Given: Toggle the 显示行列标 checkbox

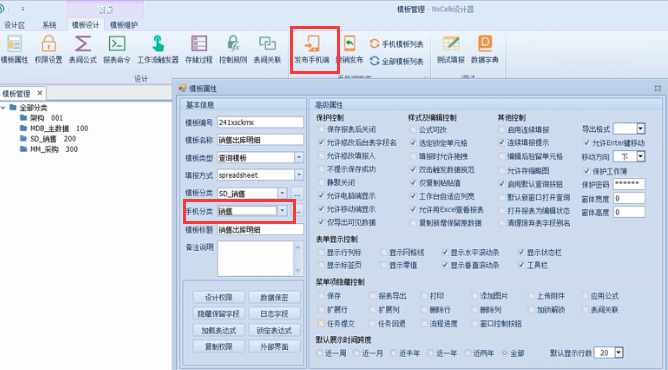Looking at the screenshot, I should coord(321,252).
